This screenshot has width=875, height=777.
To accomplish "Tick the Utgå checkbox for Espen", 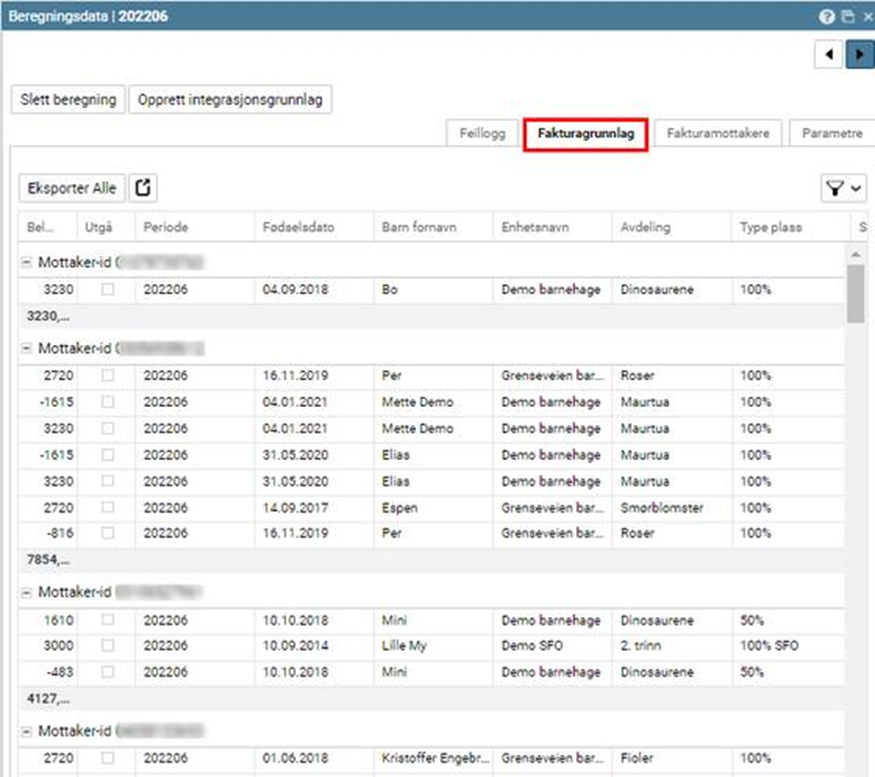I will click(x=107, y=508).
